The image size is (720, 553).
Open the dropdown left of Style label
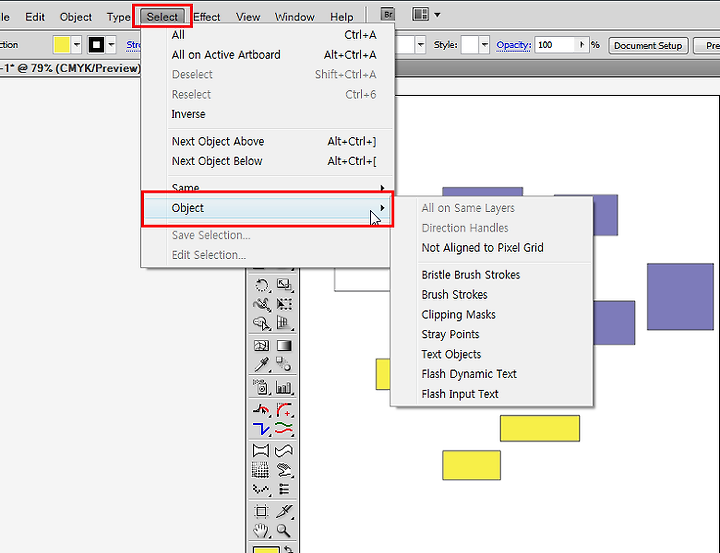(421, 45)
